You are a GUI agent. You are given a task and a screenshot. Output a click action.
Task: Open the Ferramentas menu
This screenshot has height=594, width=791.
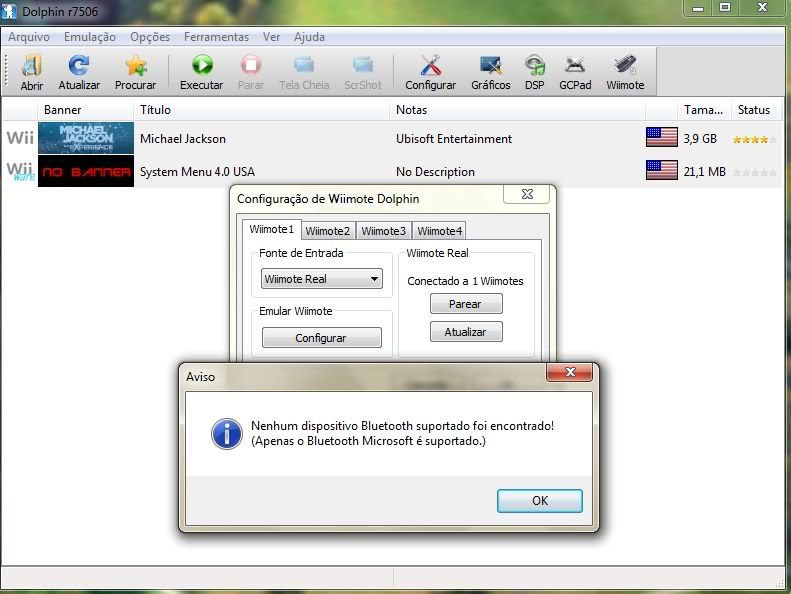coord(216,37)
